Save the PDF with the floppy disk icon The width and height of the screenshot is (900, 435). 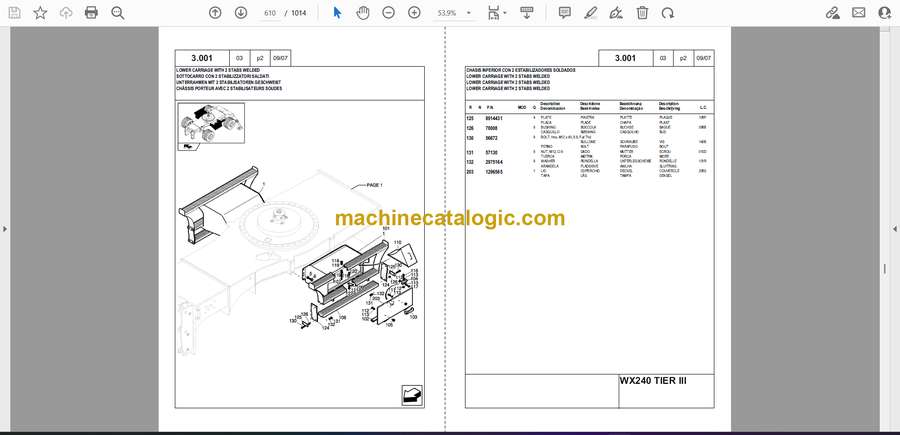[14, 13]
